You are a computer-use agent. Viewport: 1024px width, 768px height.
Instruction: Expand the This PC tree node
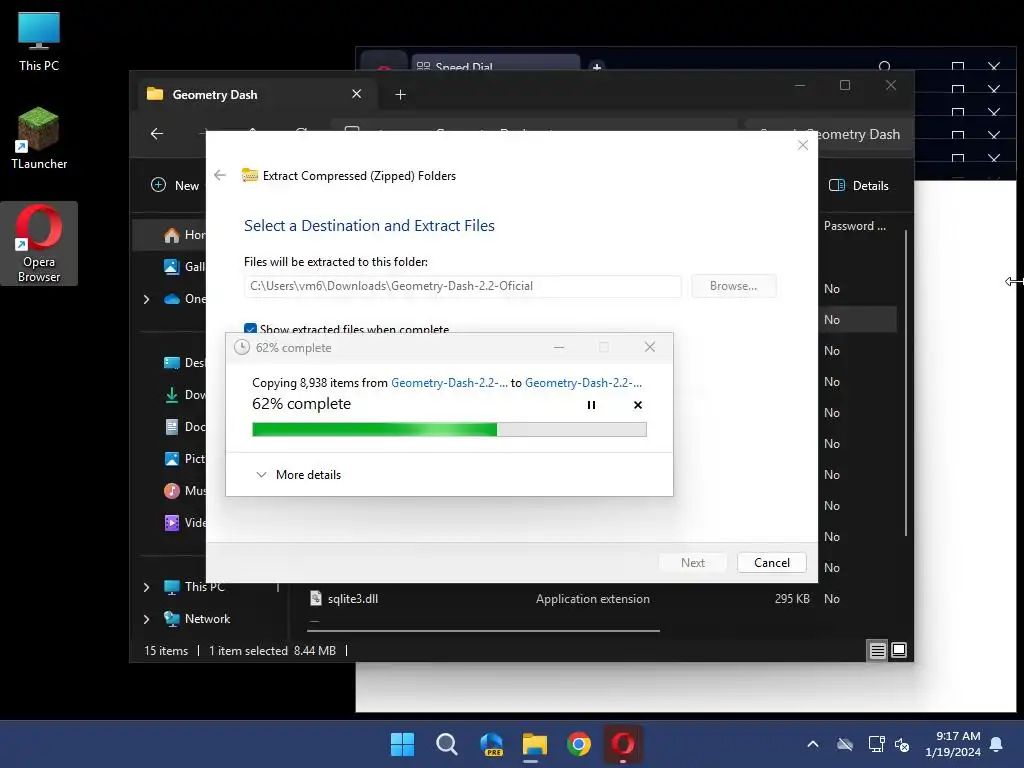146,587
